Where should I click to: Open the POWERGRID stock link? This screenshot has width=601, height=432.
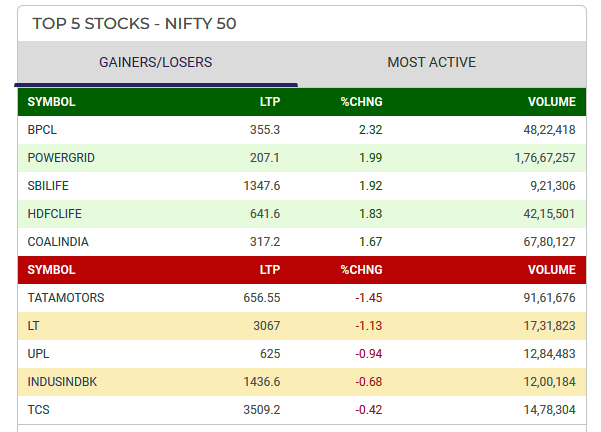pyautogui.click(x=61, y=158)
